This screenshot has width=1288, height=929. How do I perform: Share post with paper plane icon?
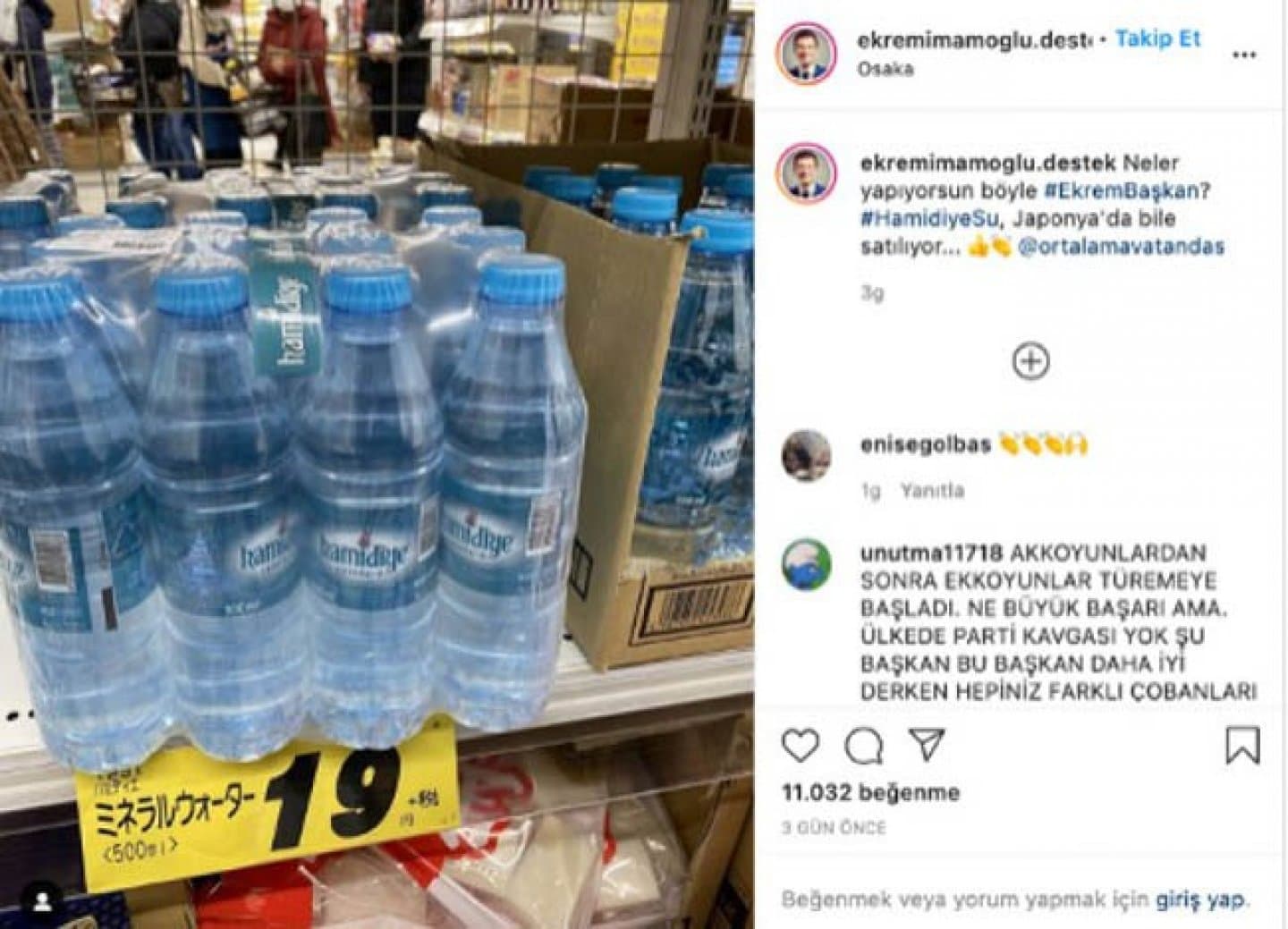pos(927,744)
